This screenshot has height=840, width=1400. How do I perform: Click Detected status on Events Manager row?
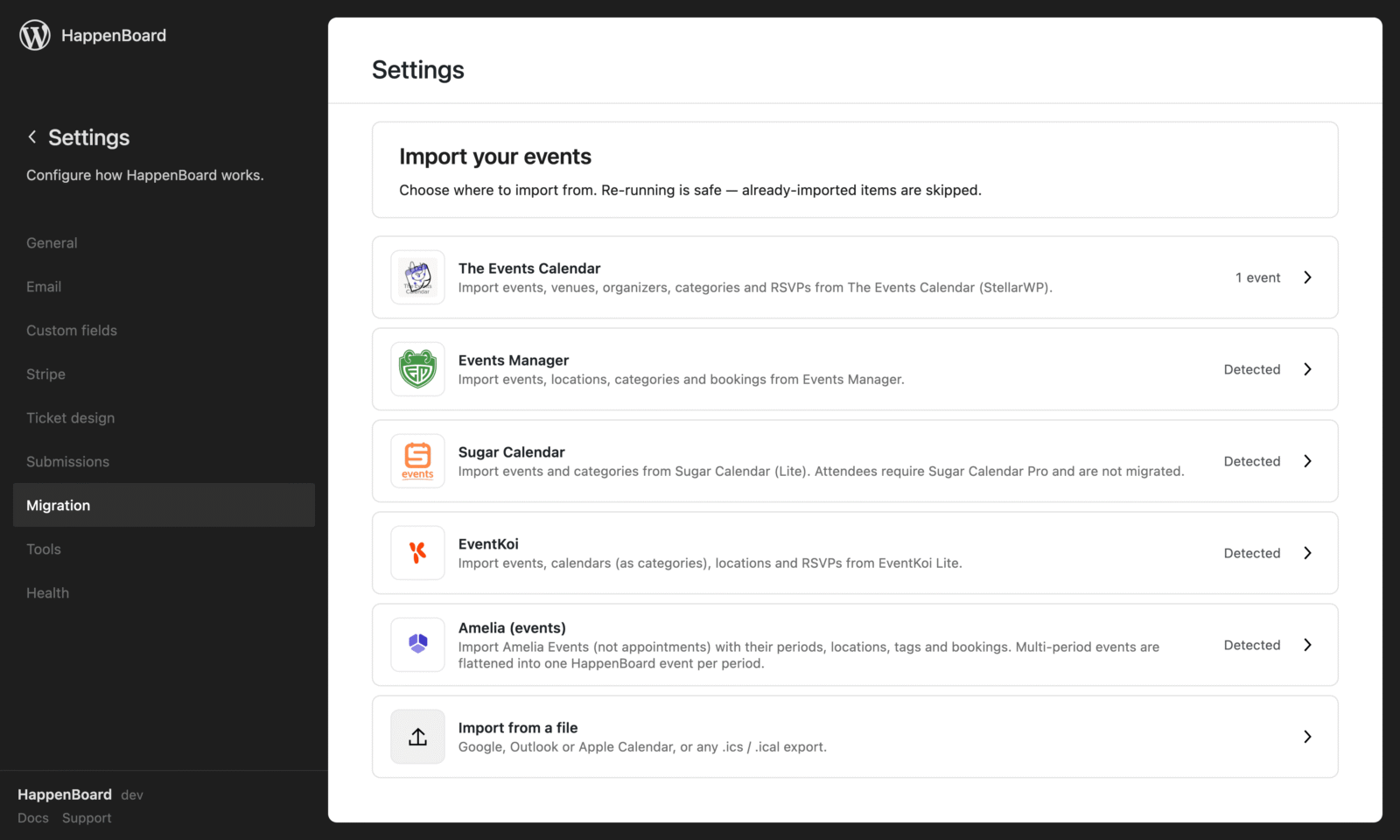[x=1252, y=369]
